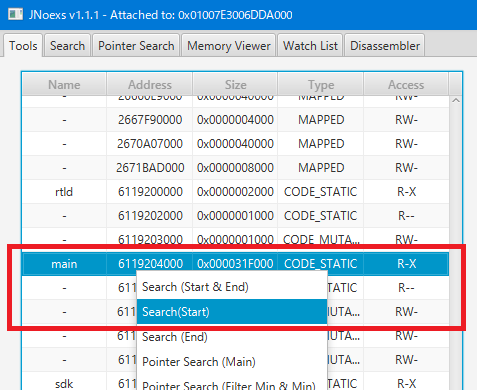The image size is (477, 390).
Task: Open the Disassembler tab
Action: pyautogui.click(x=385, y=45)
